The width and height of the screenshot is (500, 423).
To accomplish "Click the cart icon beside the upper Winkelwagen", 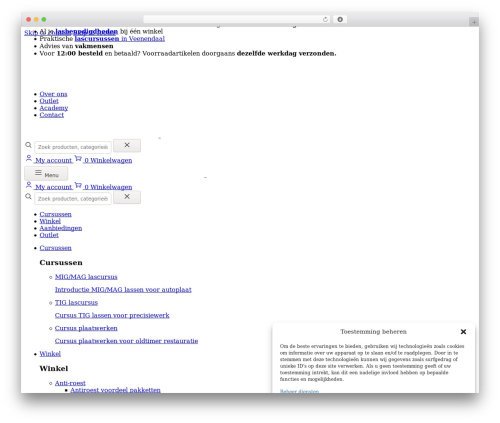I will click(78, 158).
